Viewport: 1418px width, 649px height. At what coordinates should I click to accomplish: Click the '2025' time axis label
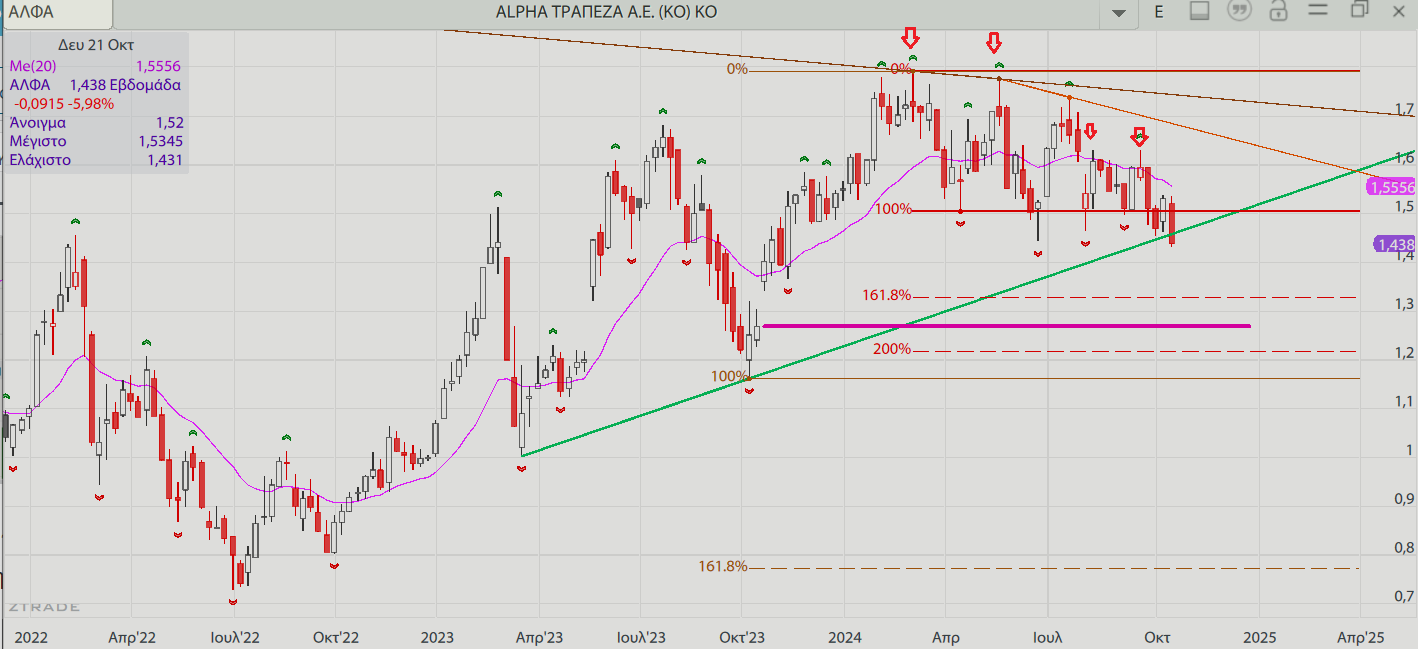pos(1258,637)
